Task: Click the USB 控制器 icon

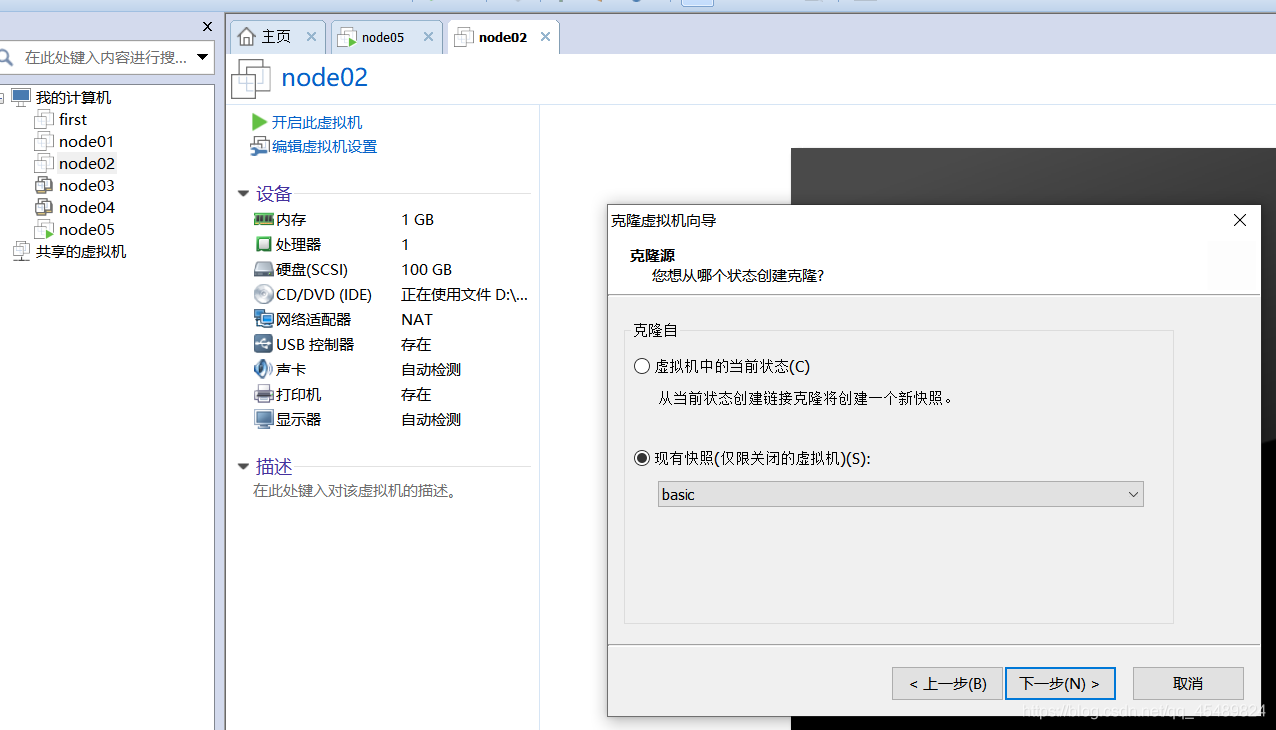Action: click(264, 344)
